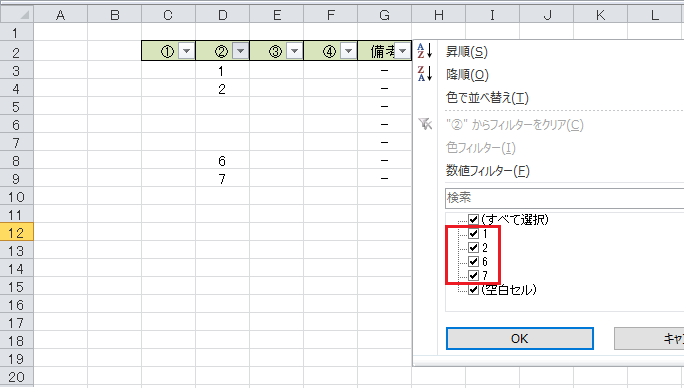The width and height of the screenshot is (684, 388).
Task: Click the キャンセル button
Action: [x=649, y=339]
